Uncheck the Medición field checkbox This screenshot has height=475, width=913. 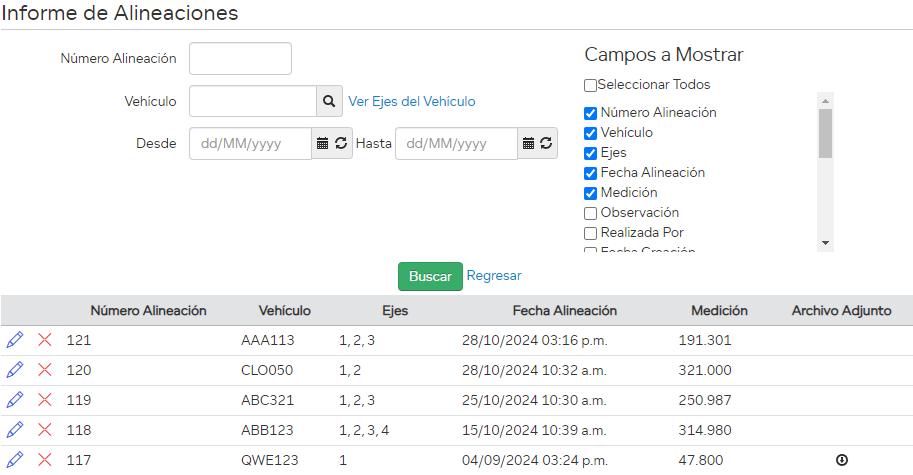590,193
